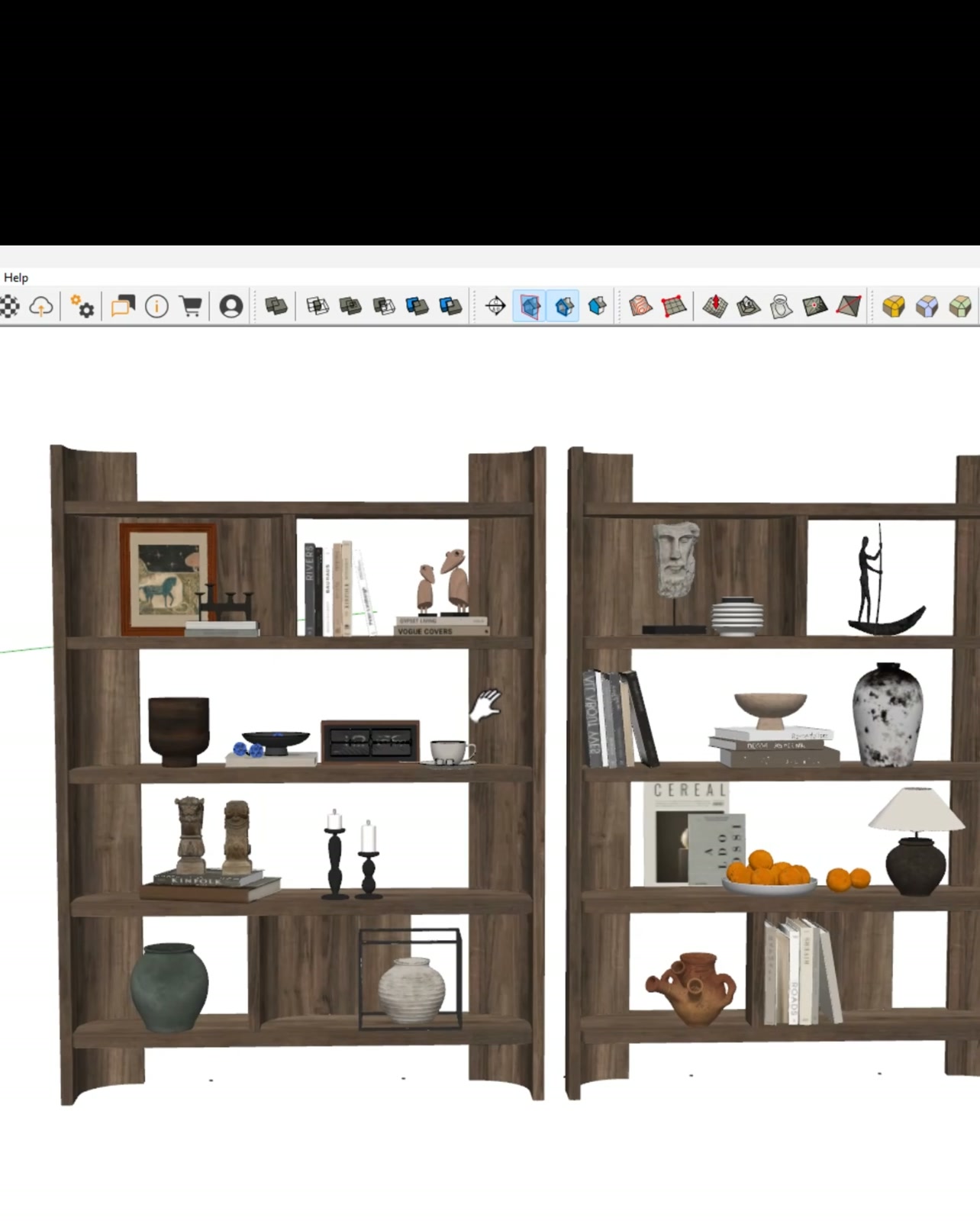980x1227 pixels.
Task: Select the bowl of oranges model
Action: pos(769,872)
